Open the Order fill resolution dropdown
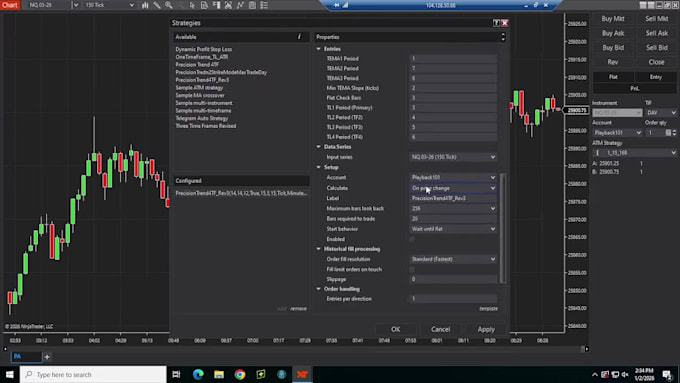The image size is (680, 383). [x=453, y=259]
